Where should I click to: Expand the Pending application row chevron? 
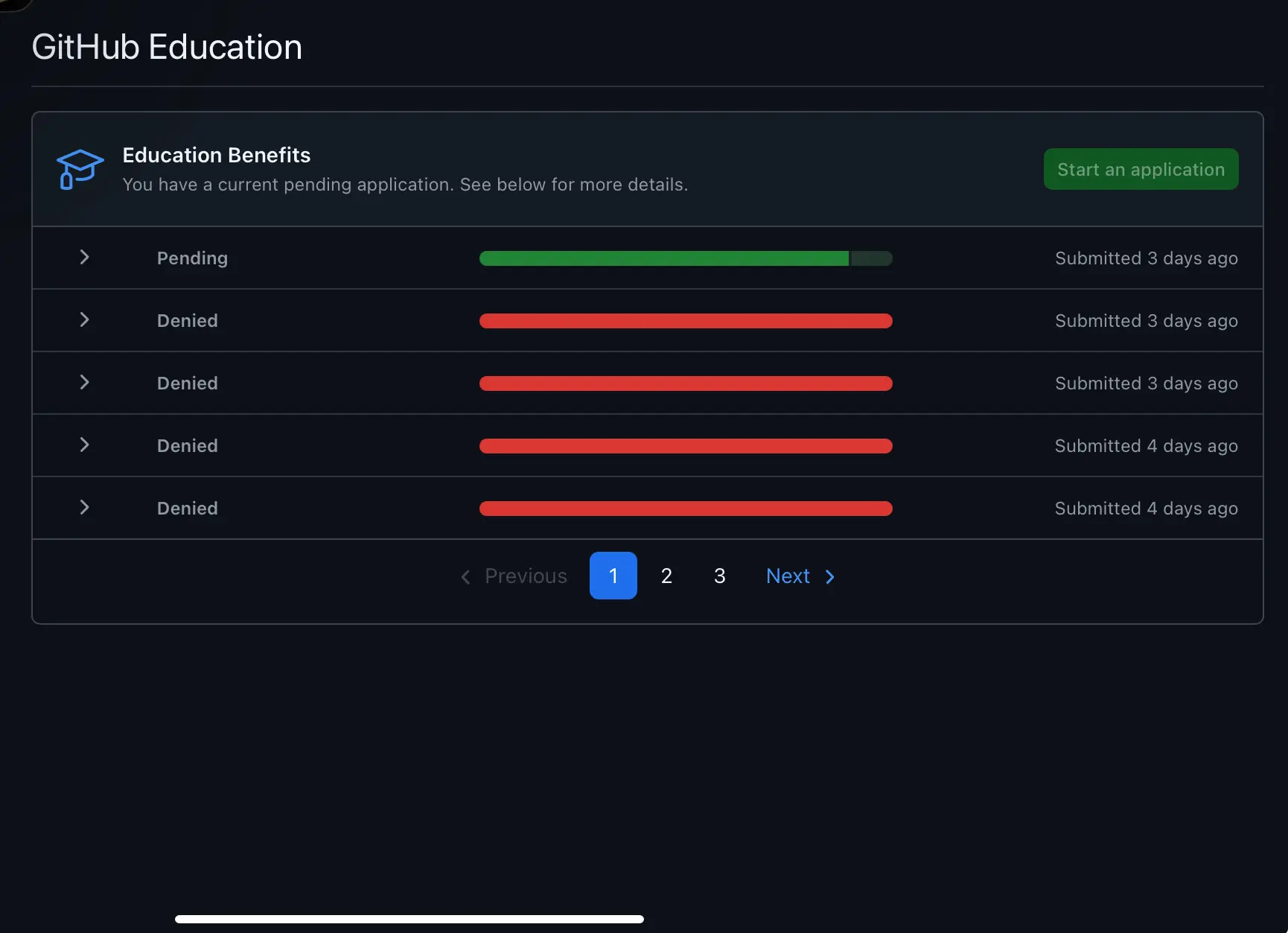[x=85, y=258]
